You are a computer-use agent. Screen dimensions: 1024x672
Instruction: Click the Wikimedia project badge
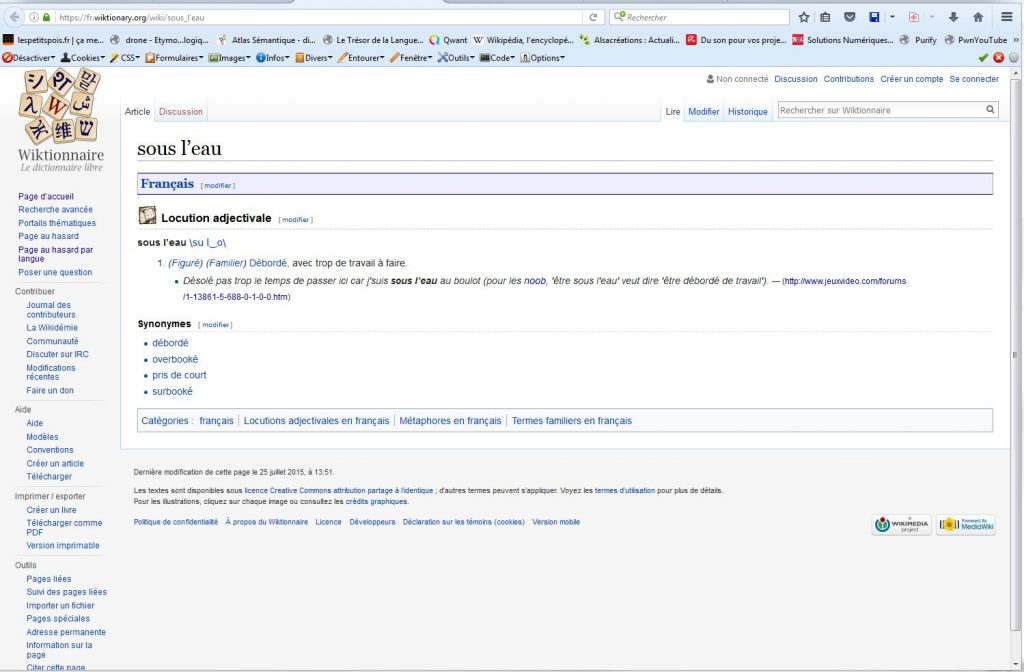[x=901, y=525]
